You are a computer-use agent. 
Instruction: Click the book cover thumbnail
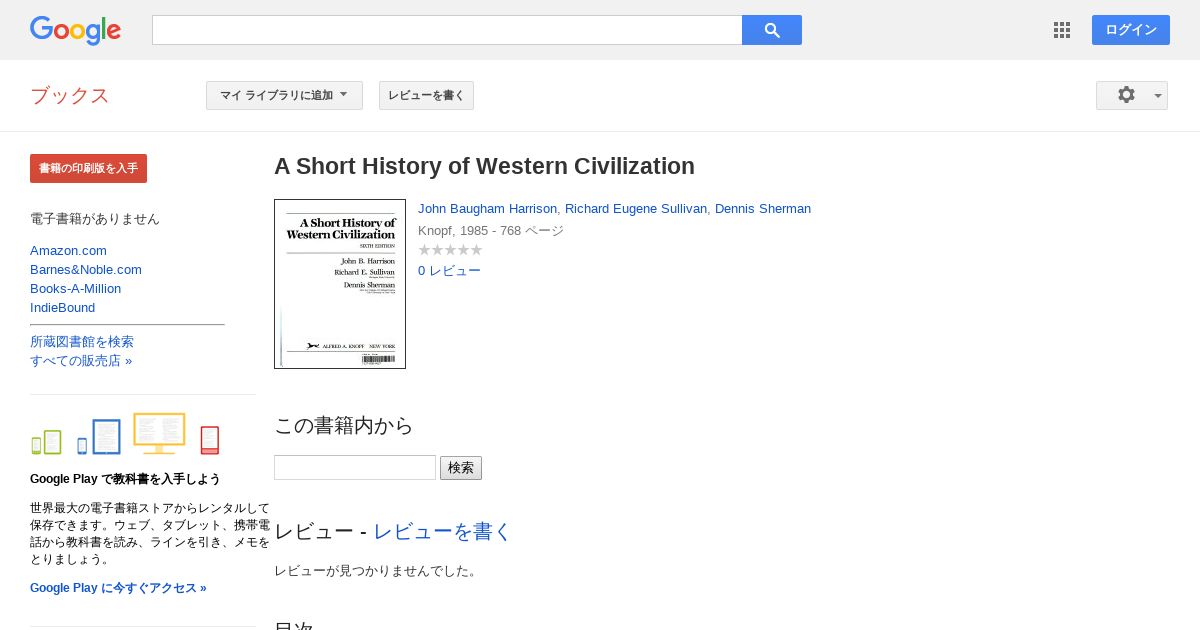[x=340, y=284]
